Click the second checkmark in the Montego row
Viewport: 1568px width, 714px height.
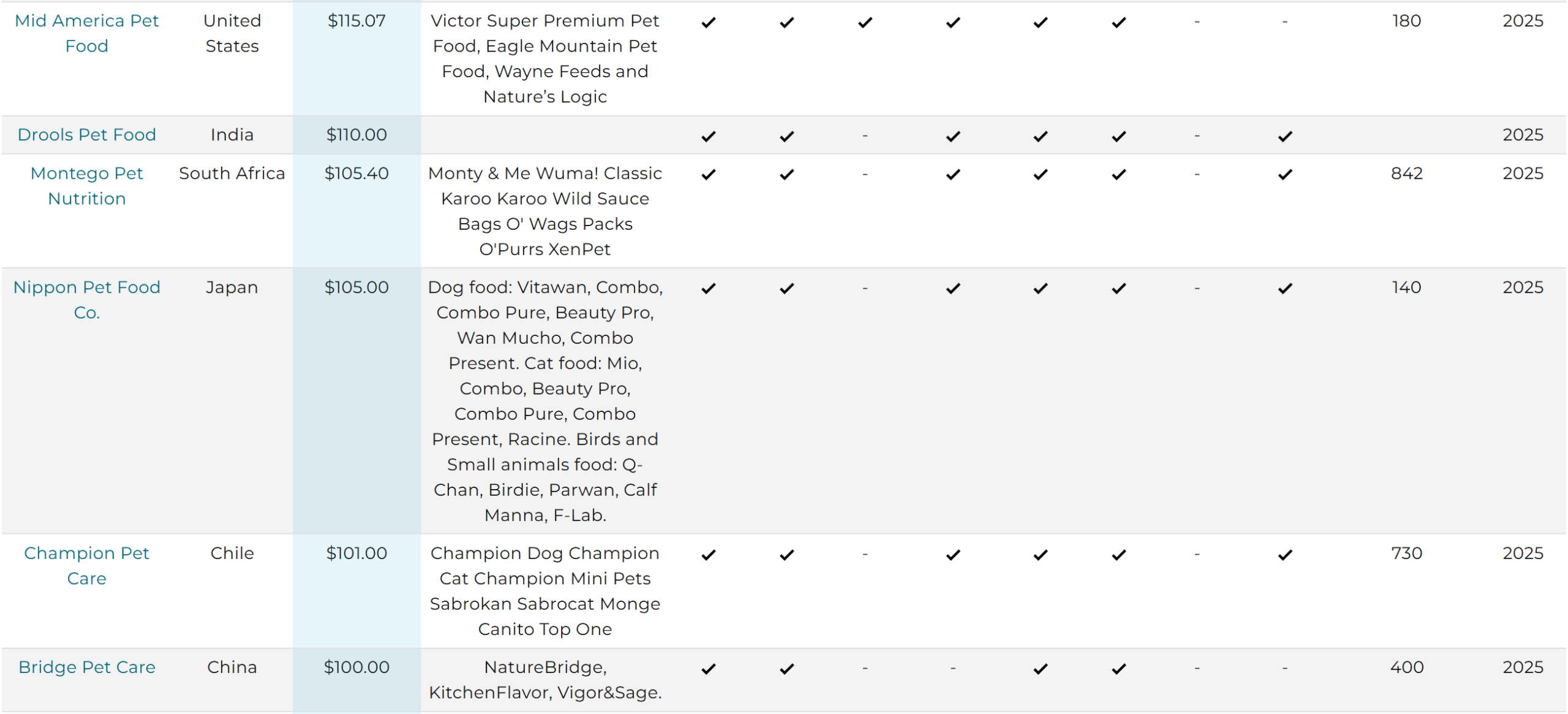(x=787, y=175)
